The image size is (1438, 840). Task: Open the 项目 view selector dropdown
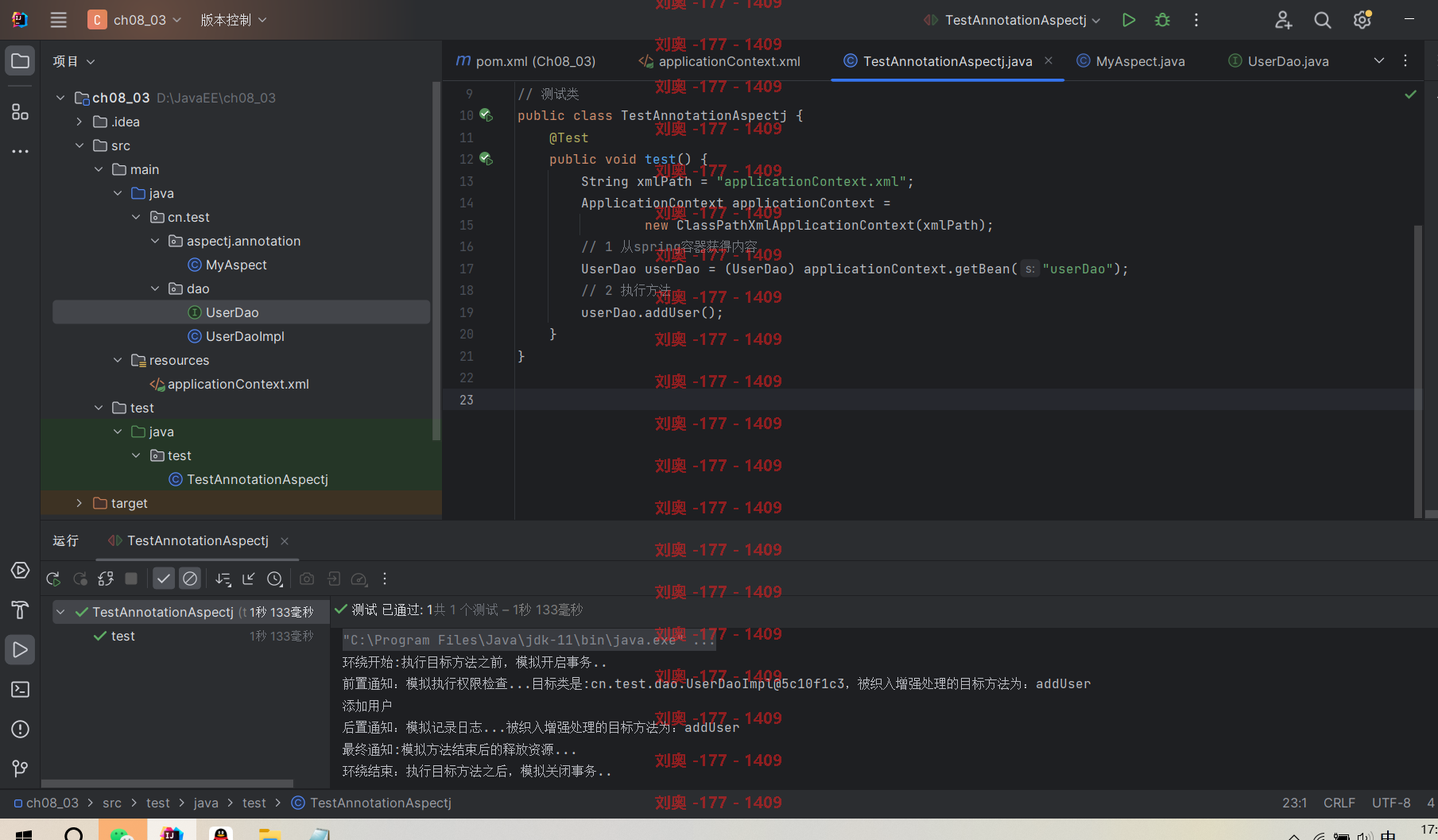(x=73, y=61)
